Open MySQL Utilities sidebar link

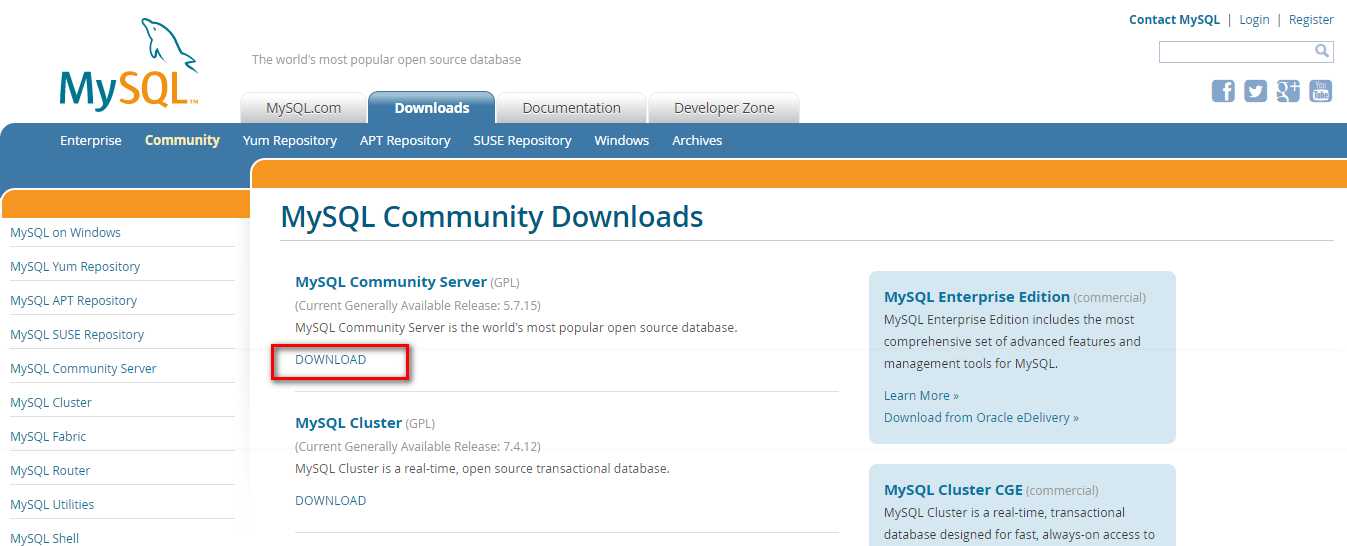(52, 505)
